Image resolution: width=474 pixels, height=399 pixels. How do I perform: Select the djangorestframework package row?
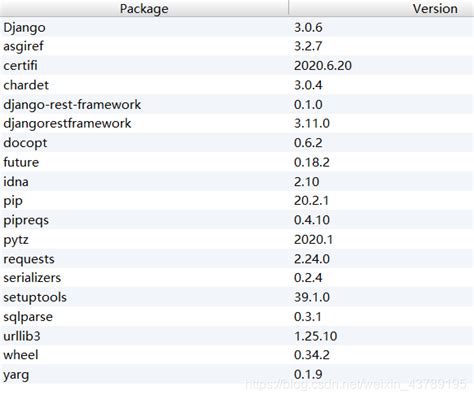(x=237, y=123)
